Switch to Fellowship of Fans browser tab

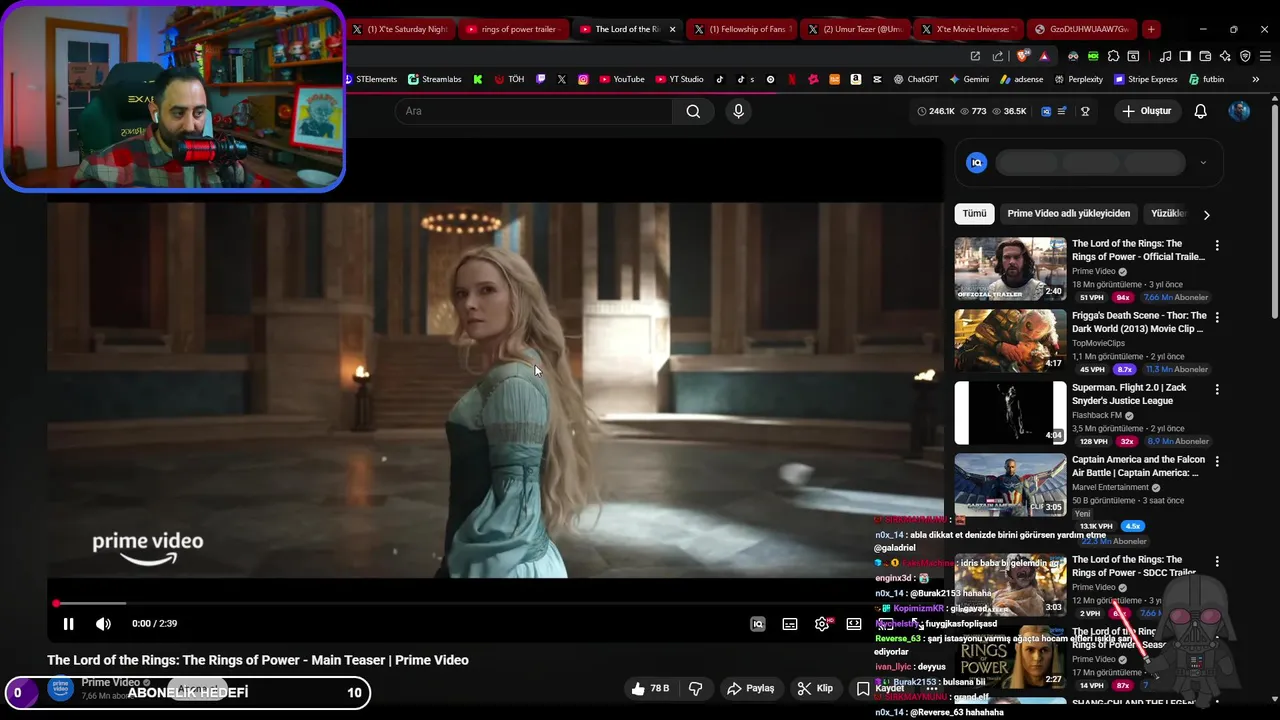[x=742, y=29]
